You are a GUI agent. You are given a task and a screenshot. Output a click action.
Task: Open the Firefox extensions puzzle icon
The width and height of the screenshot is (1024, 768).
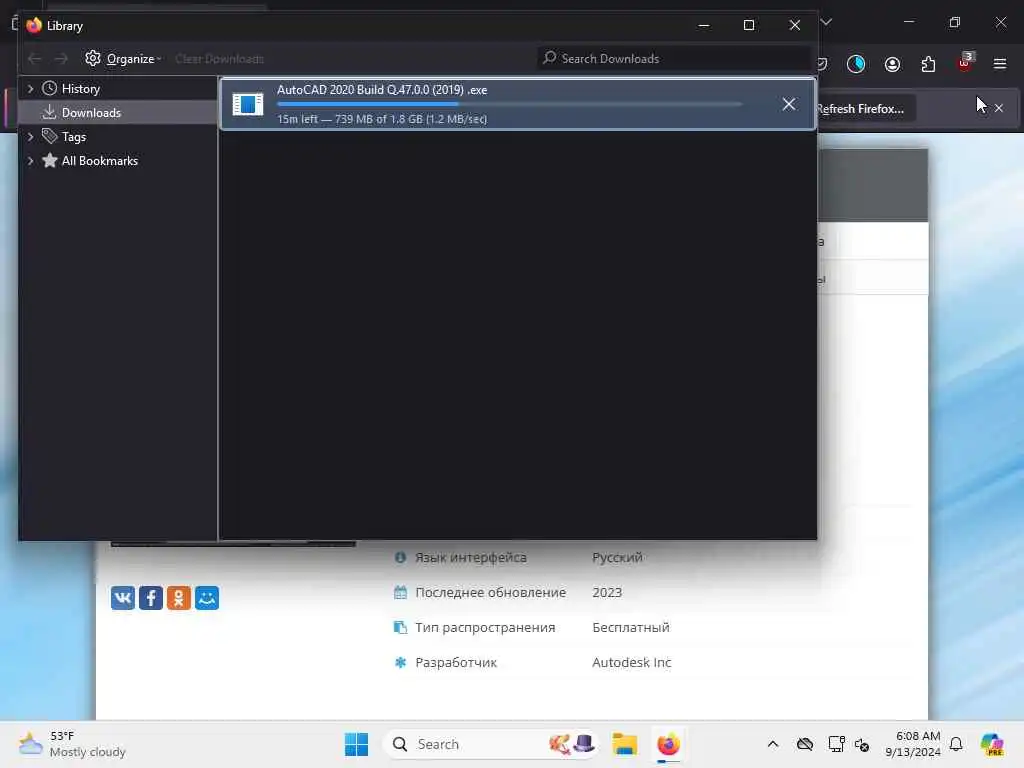point(928,64)
